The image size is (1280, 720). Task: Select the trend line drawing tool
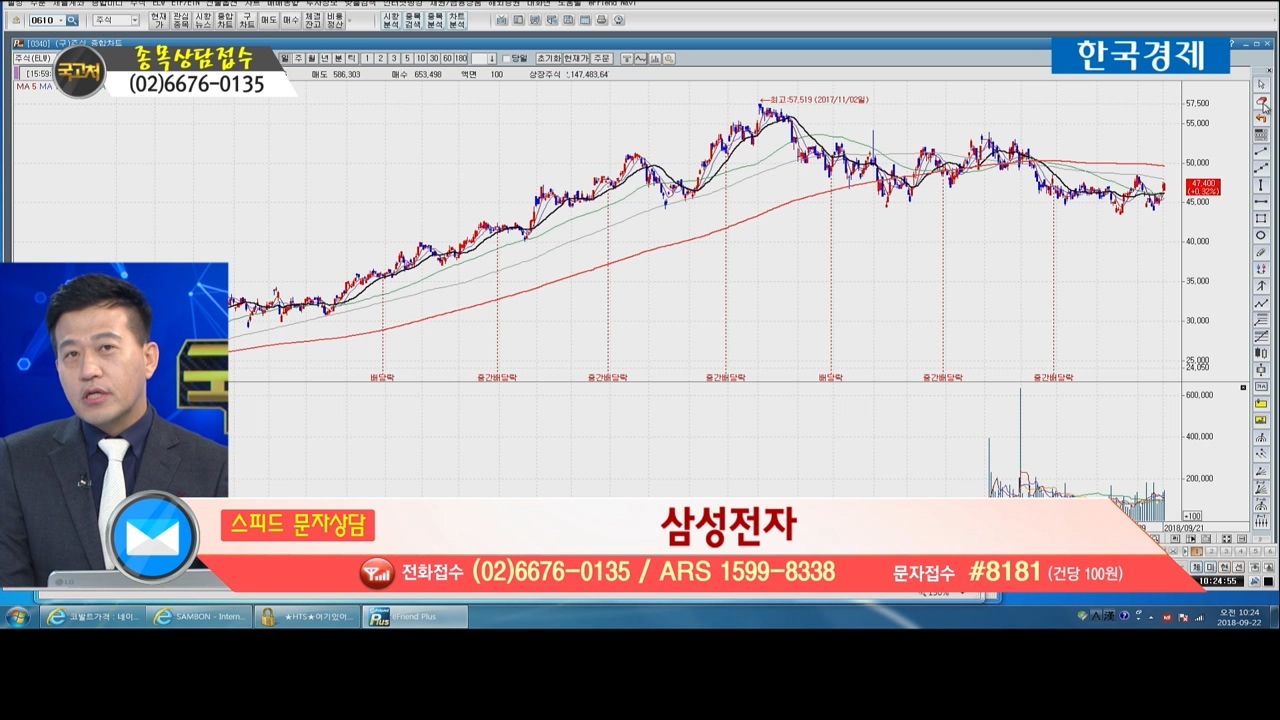1261,151
